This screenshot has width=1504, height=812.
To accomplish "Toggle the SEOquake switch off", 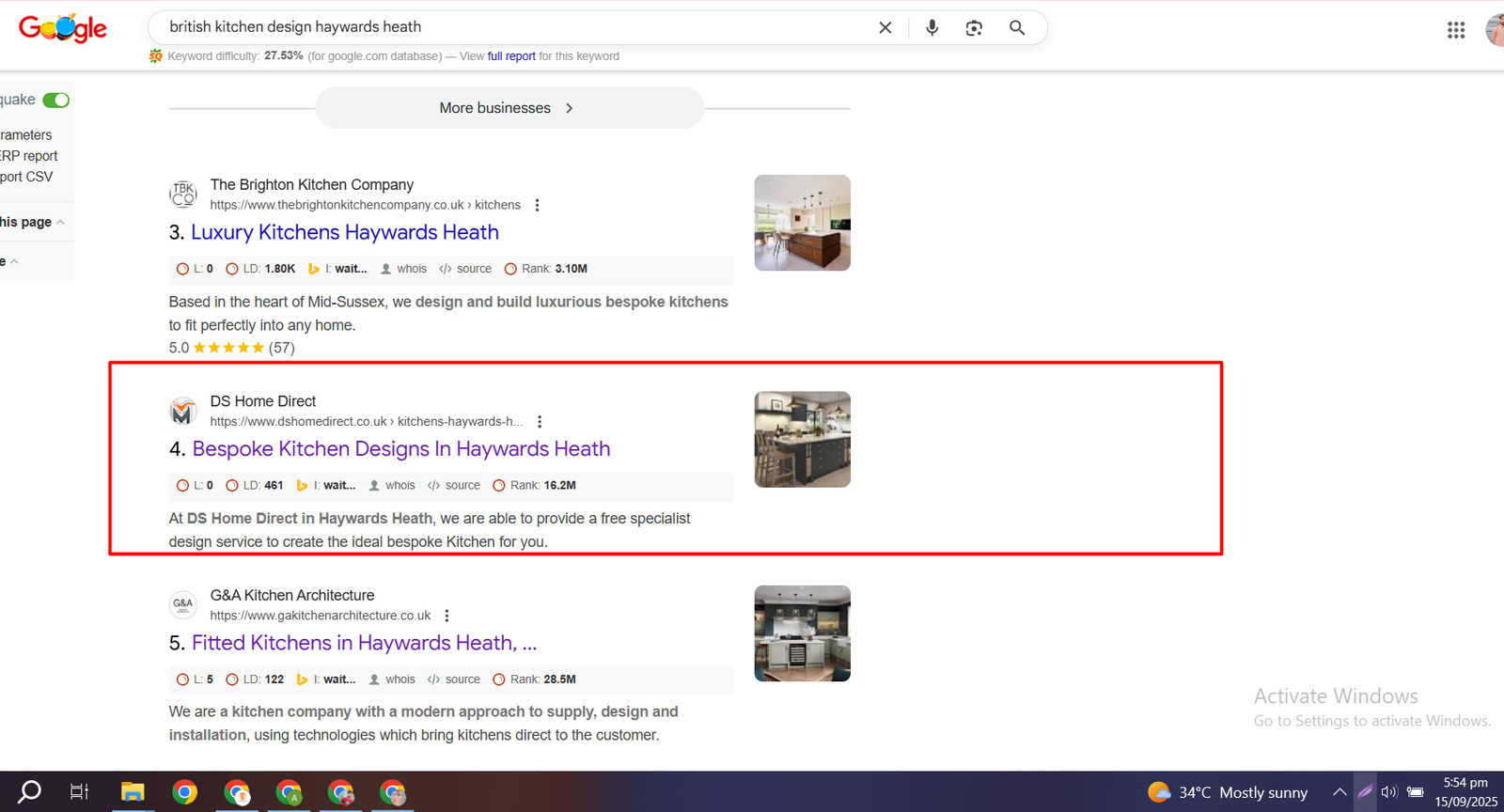I will pyautogui.click(x=56, y=101).
